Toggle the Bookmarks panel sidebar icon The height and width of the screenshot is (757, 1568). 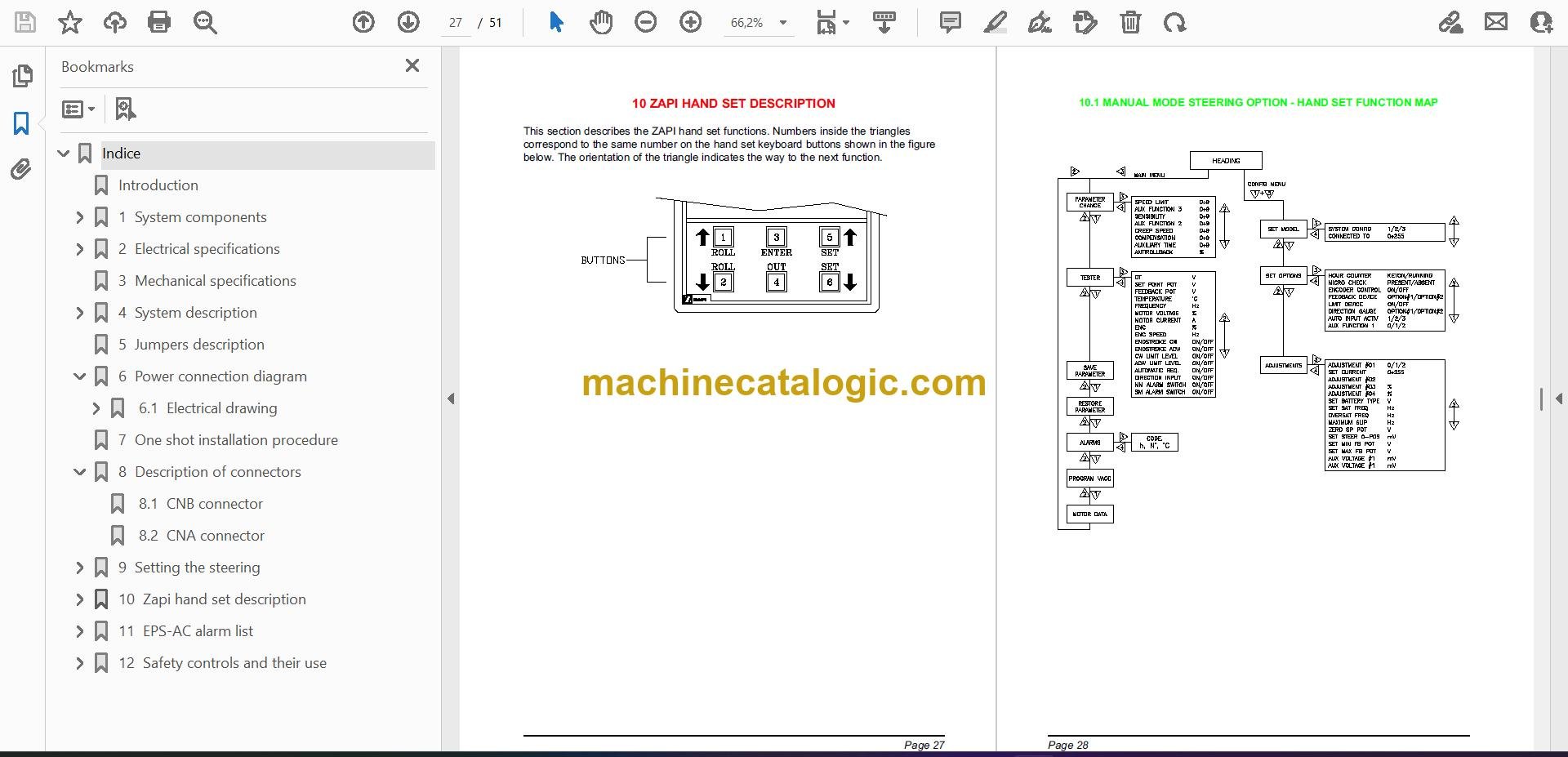coord(22,123)
